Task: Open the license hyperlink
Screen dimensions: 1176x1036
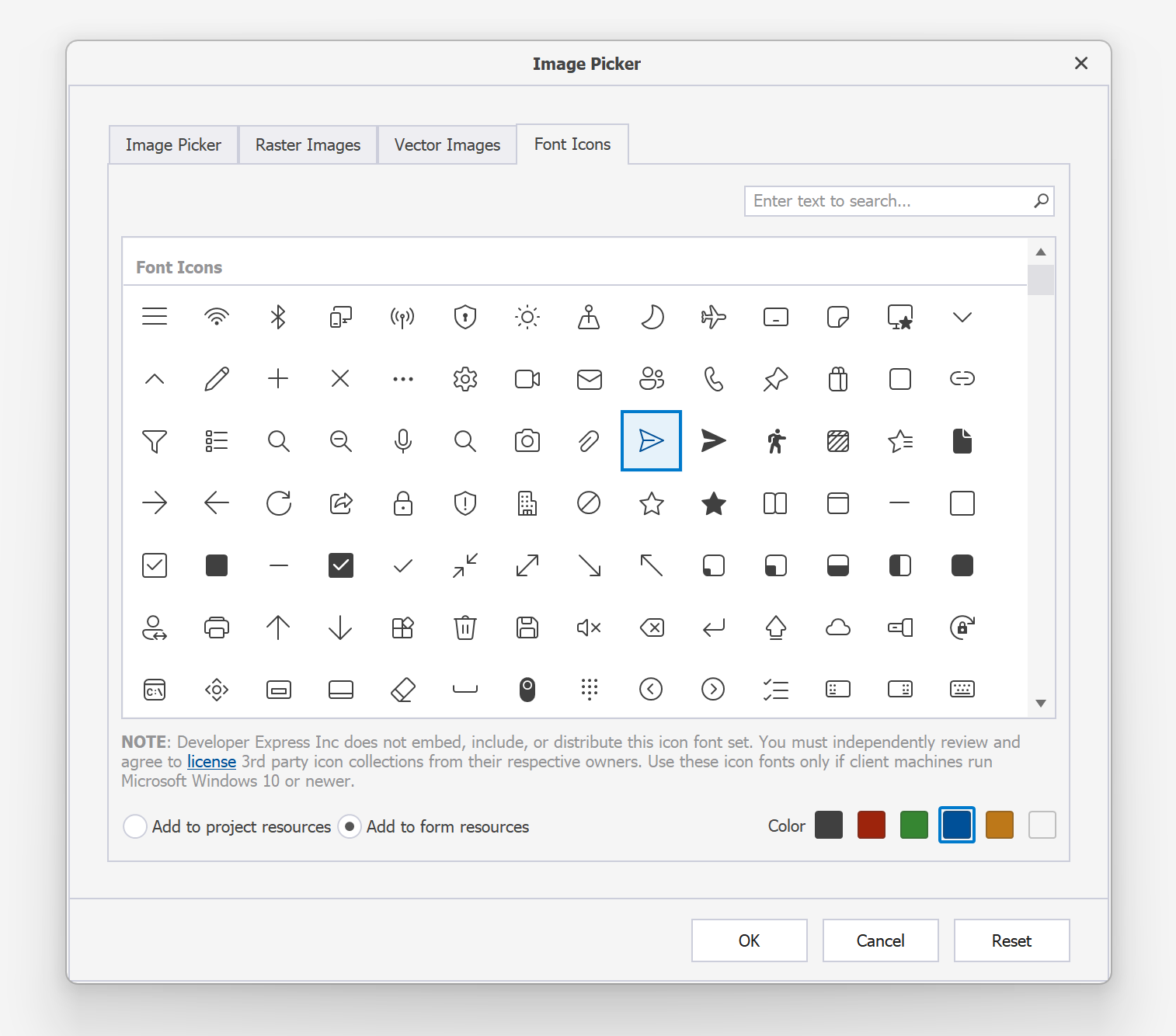Action: 211,762
